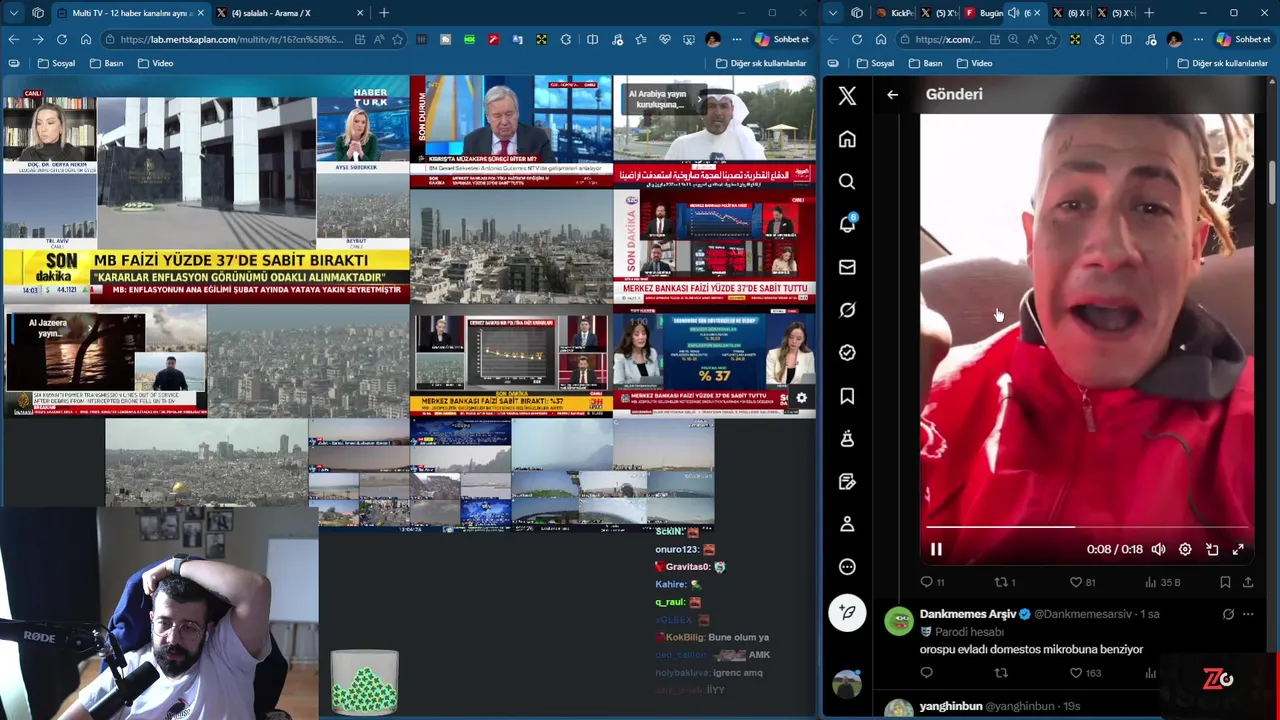Mute the tweet video volume
The height and width of the screenshot is (720, 1280).
tap(1158, 549)
